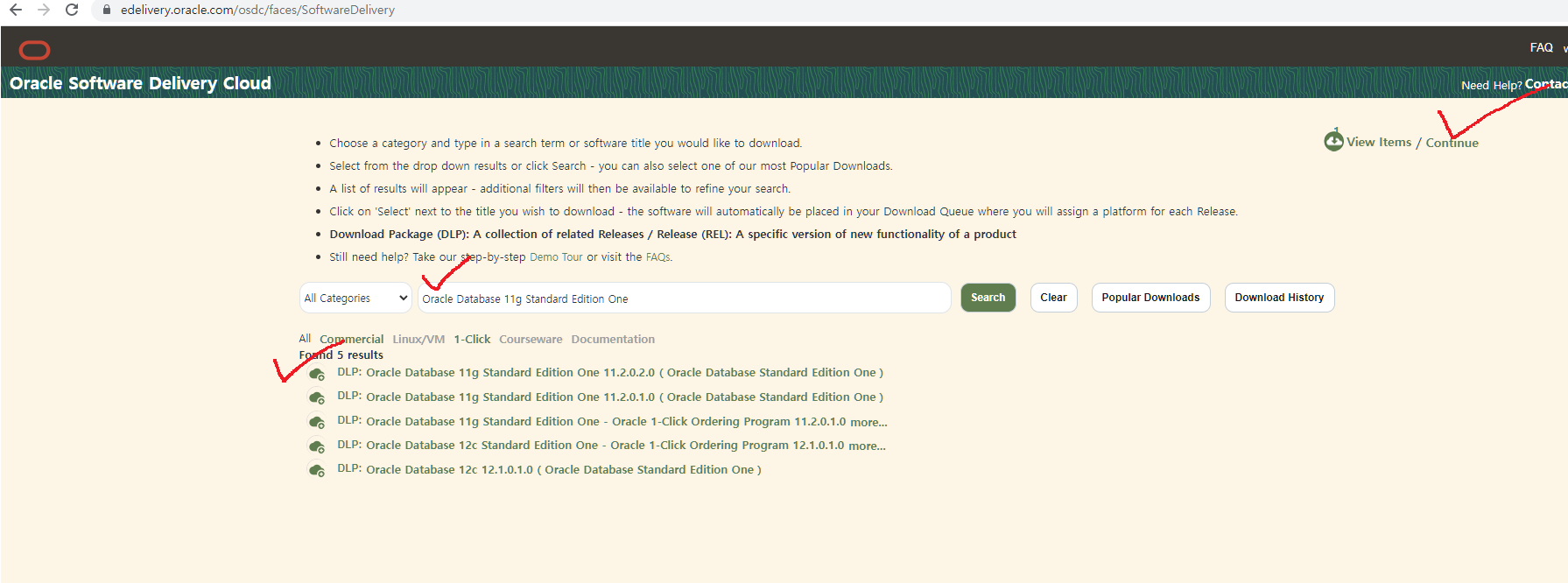Select cloud icon for Oracle Database 12c 12.1.0.1.0
The width and height of the screenshot is (1568, 583).
(x=317, y=470)
